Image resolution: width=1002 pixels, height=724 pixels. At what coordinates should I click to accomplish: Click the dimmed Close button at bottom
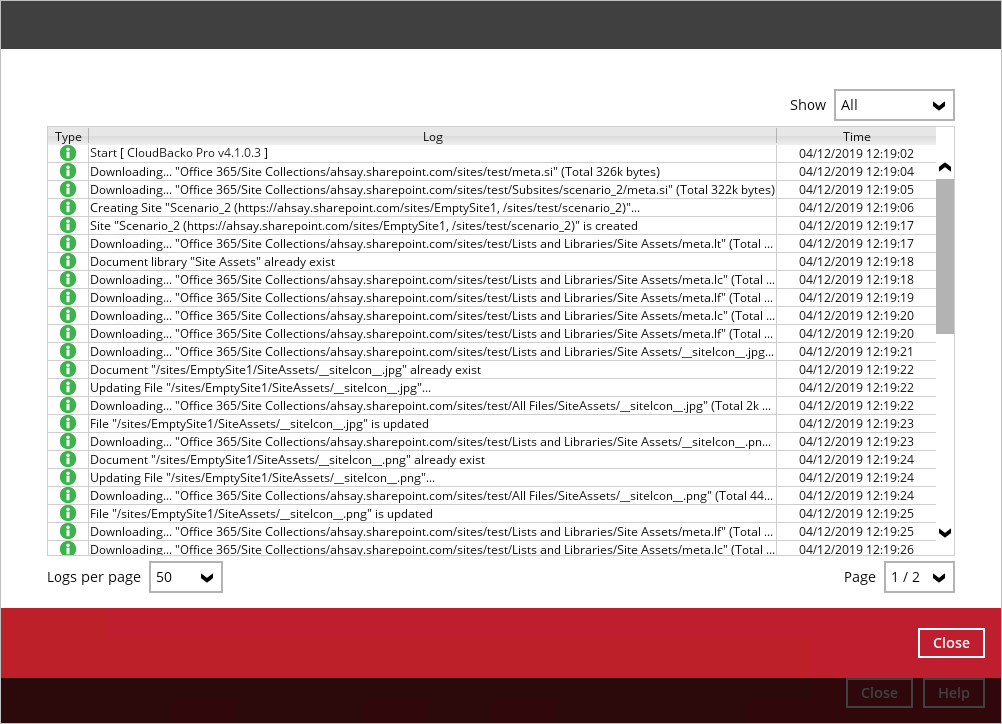[x=879, y=693]
